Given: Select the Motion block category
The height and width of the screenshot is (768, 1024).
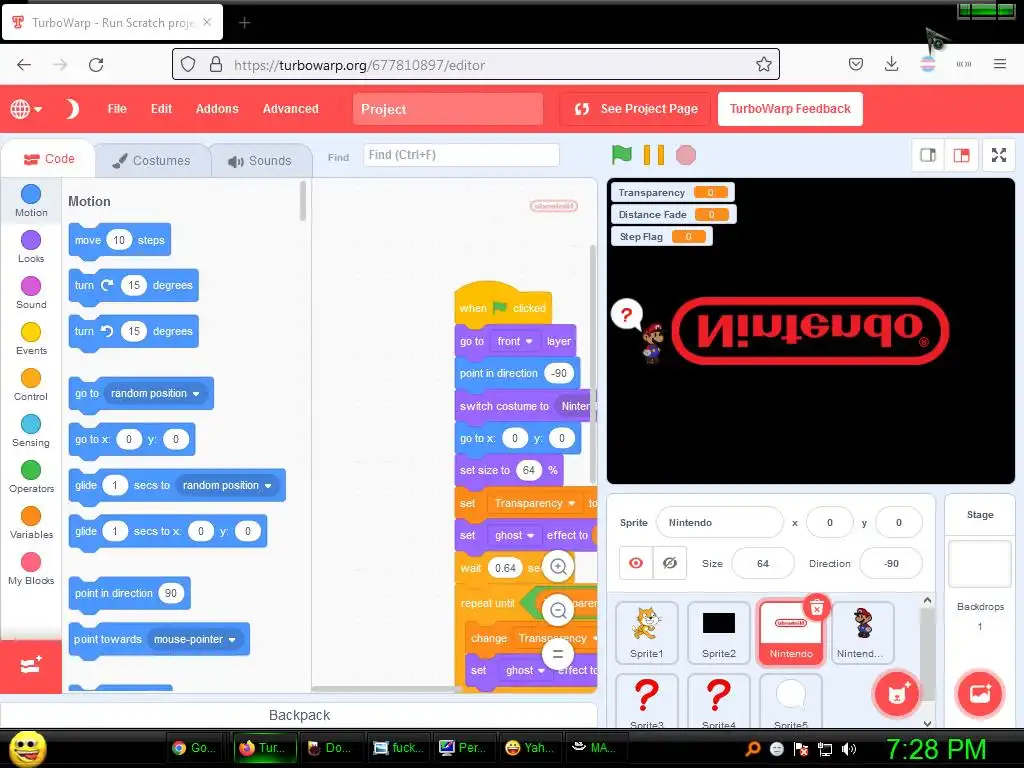Looking at the screenshot, I should pos(31,200).
